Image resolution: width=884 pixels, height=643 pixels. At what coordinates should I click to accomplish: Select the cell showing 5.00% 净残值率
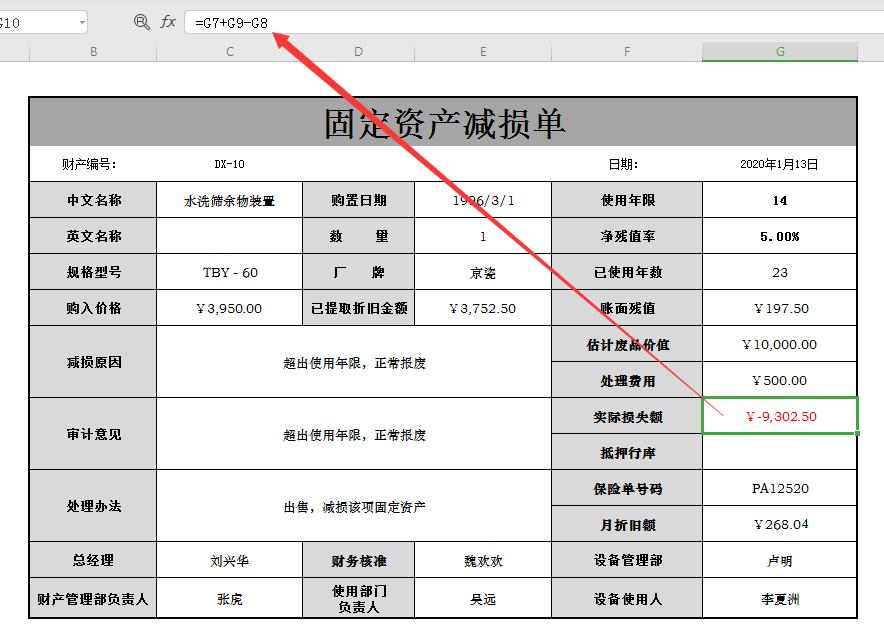point(779,235)
